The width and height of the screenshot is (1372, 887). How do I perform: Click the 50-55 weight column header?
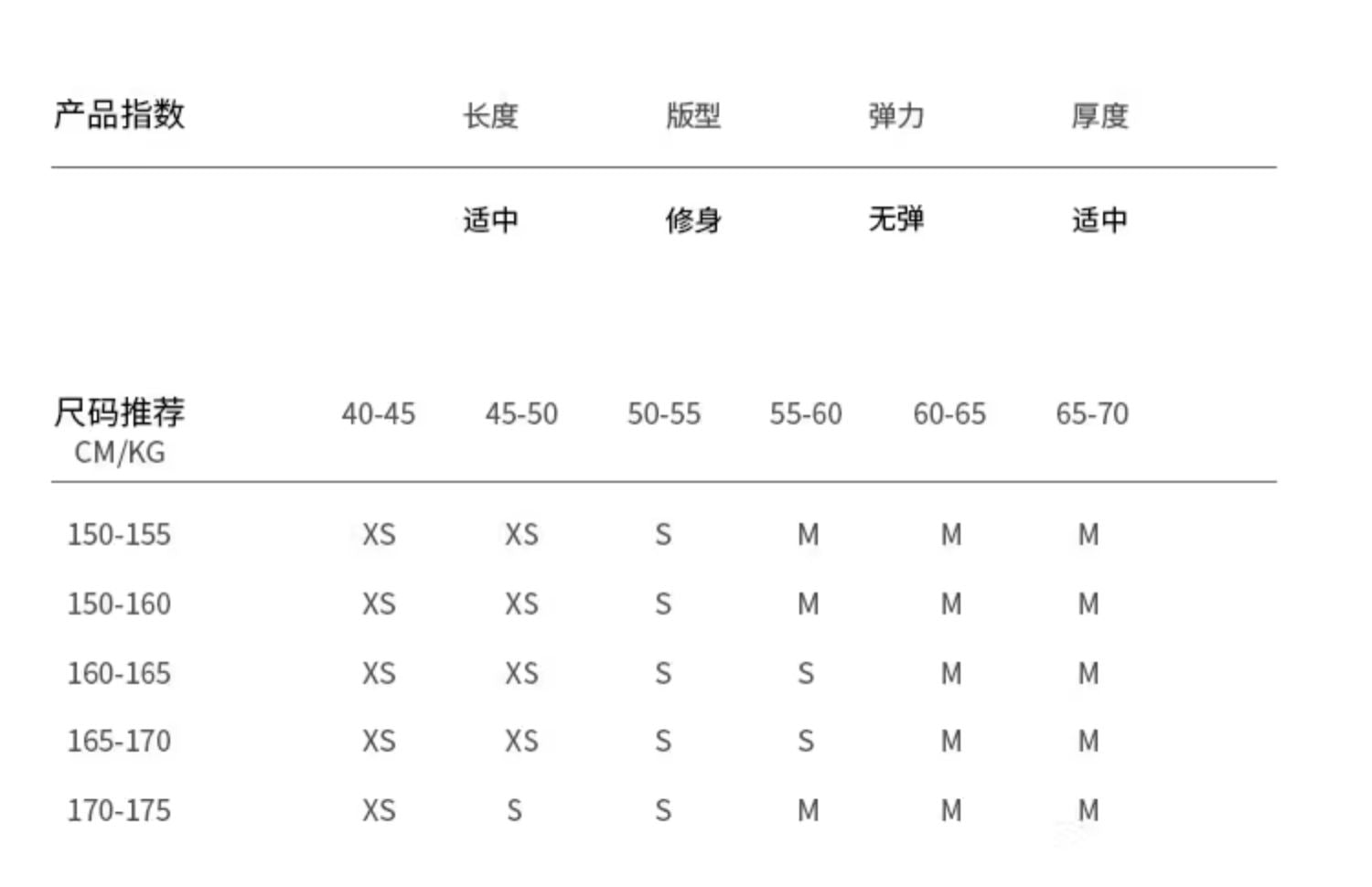[664, 414]
